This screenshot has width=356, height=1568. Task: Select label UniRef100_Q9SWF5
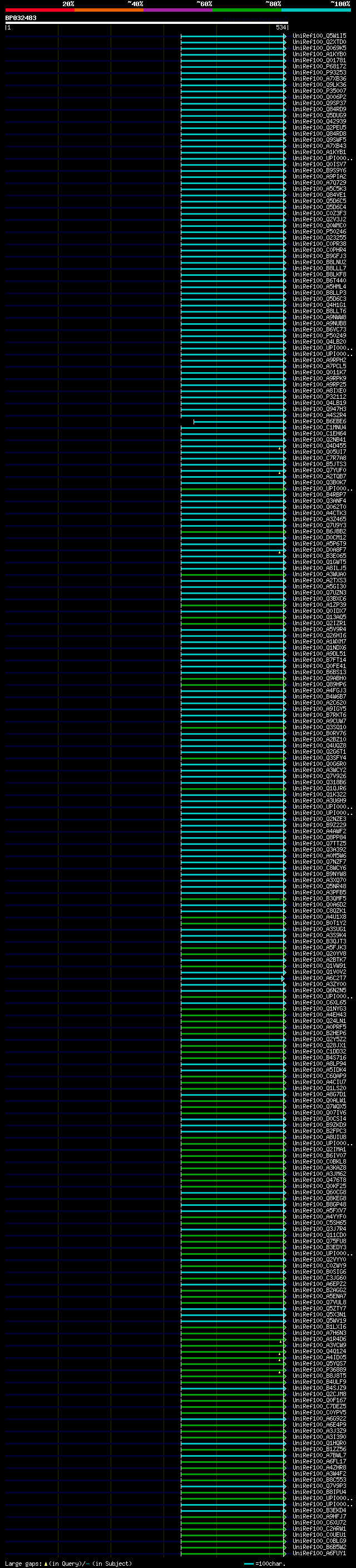[x=319, y=140]
